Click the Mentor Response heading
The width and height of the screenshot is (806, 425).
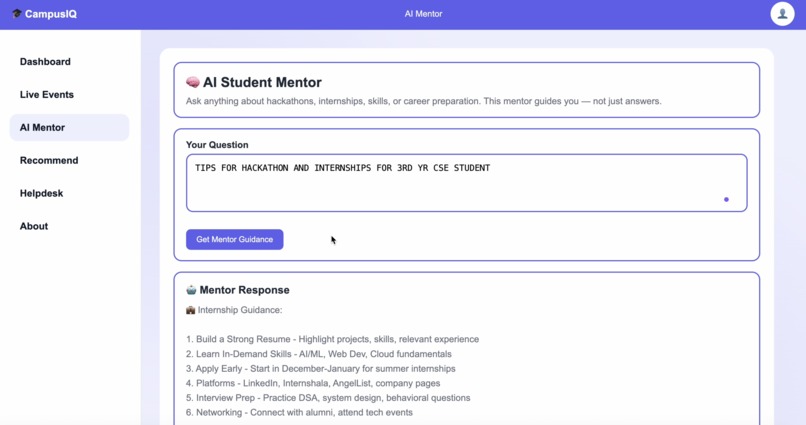[244, 290]
